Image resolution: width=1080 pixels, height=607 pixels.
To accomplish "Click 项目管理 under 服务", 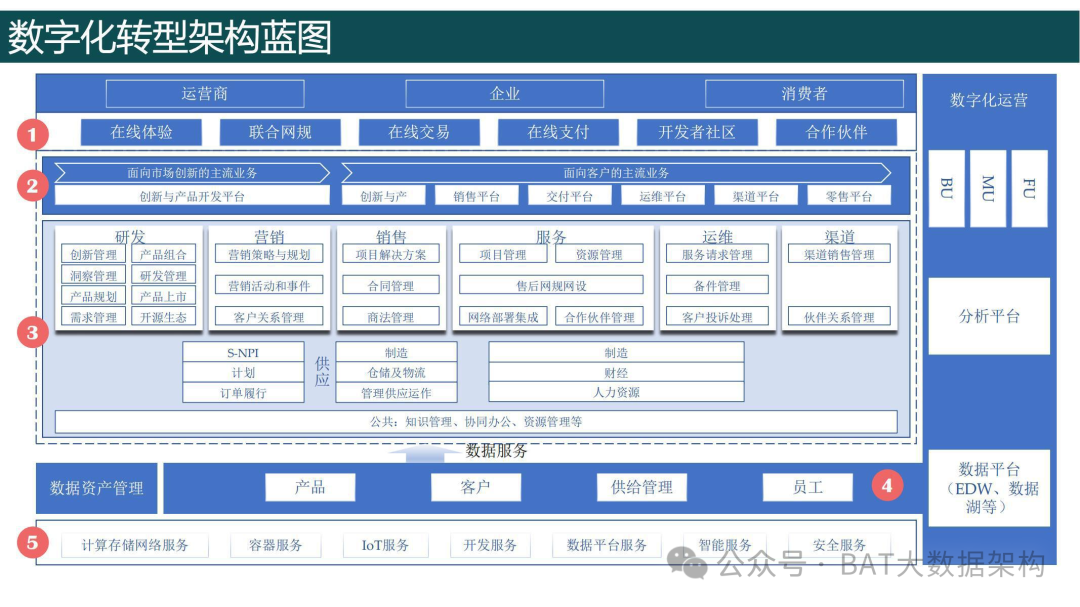I will point(503,254).
